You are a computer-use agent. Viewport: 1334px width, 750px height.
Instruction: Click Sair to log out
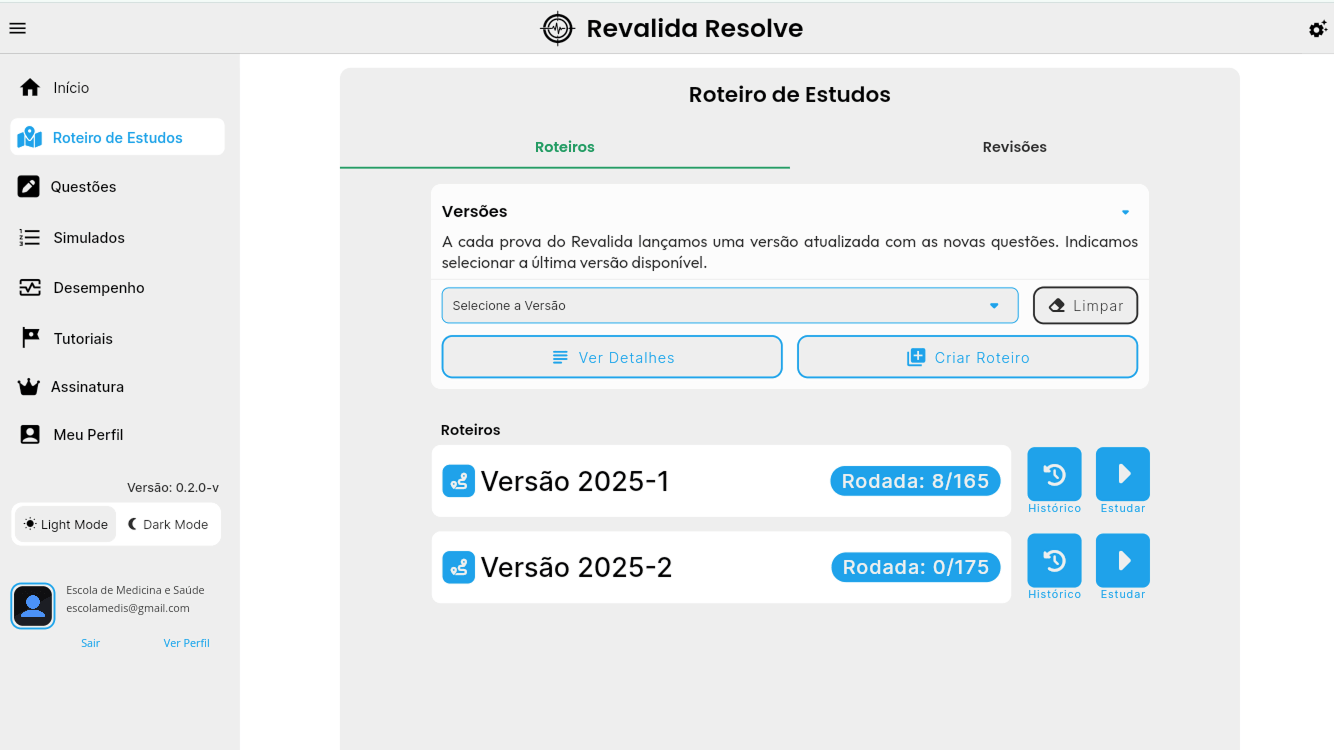coord(90,642)
